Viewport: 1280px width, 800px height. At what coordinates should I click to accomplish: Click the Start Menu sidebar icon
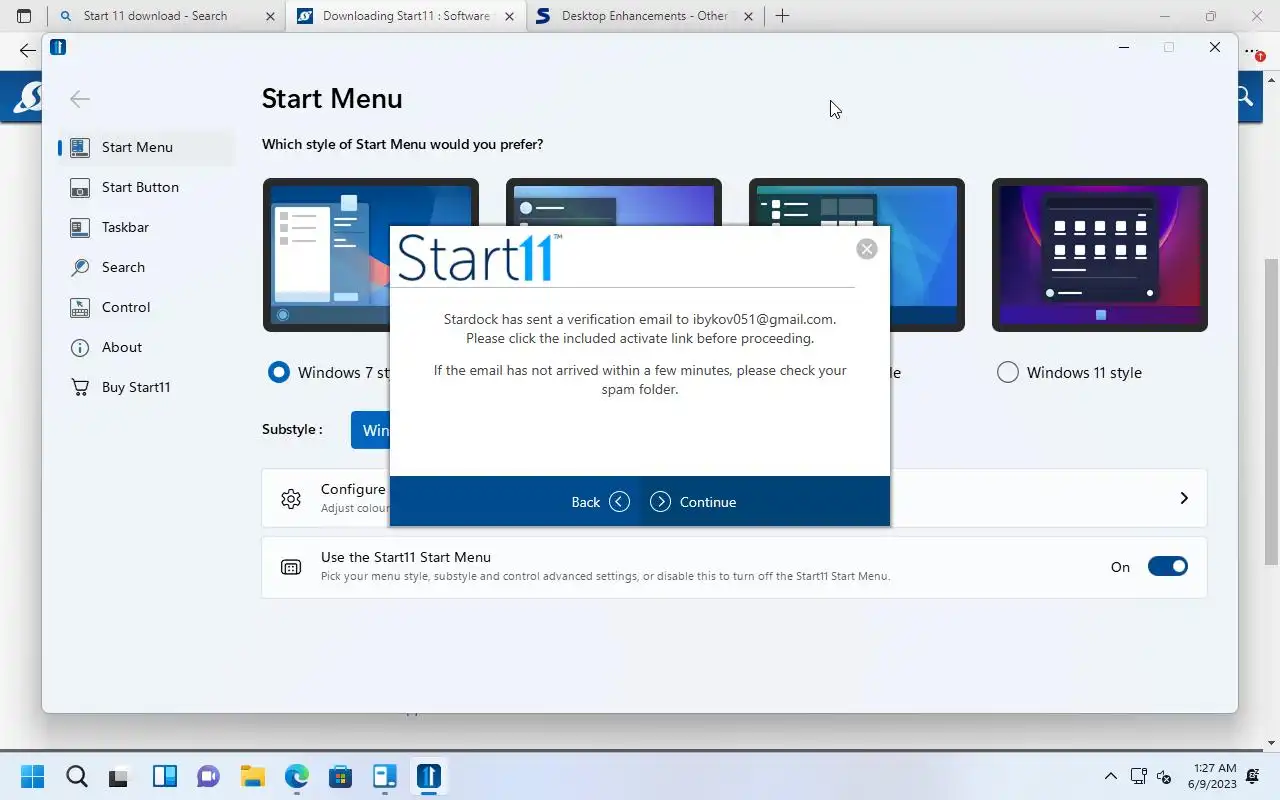(80, 147)
